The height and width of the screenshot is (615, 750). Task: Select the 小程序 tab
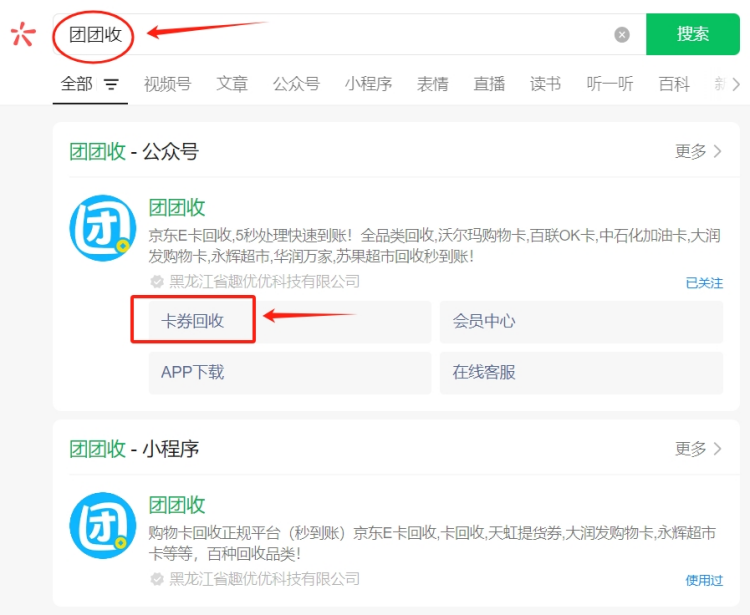[x=368, y=85]
